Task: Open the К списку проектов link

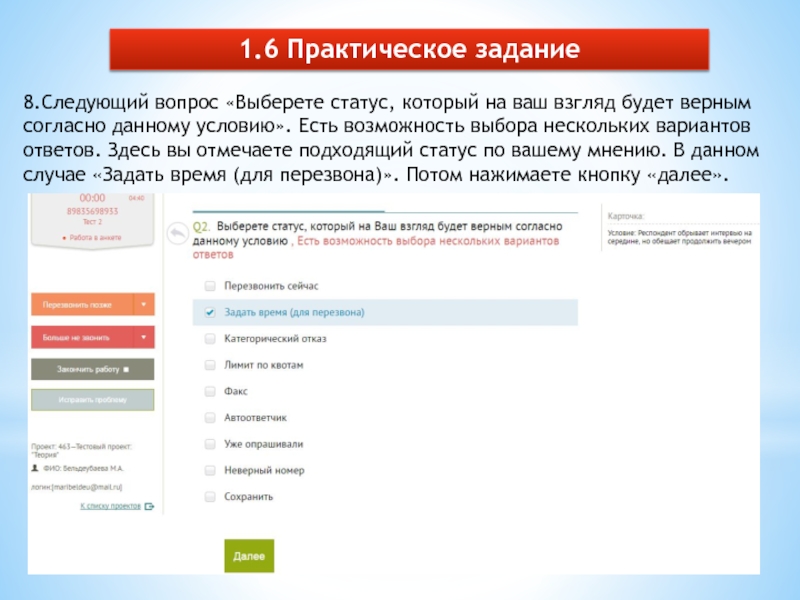Action: [110, 506]
